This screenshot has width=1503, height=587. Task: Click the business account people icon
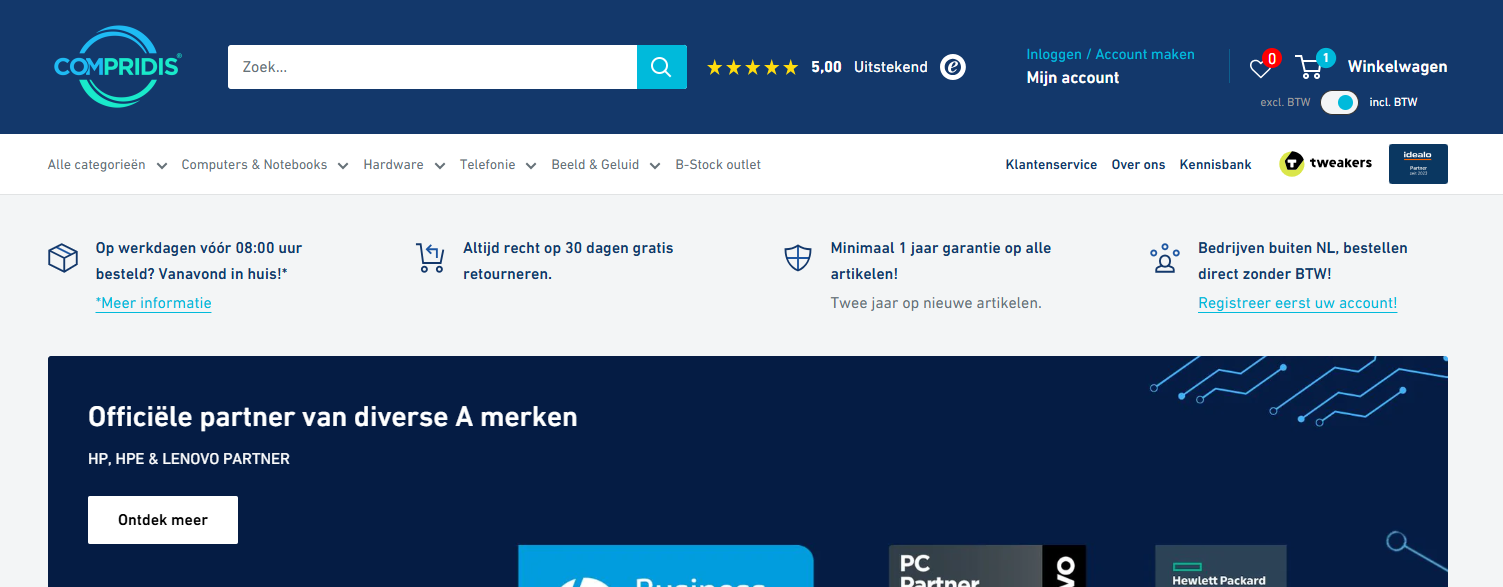(x=1164, y=257)
